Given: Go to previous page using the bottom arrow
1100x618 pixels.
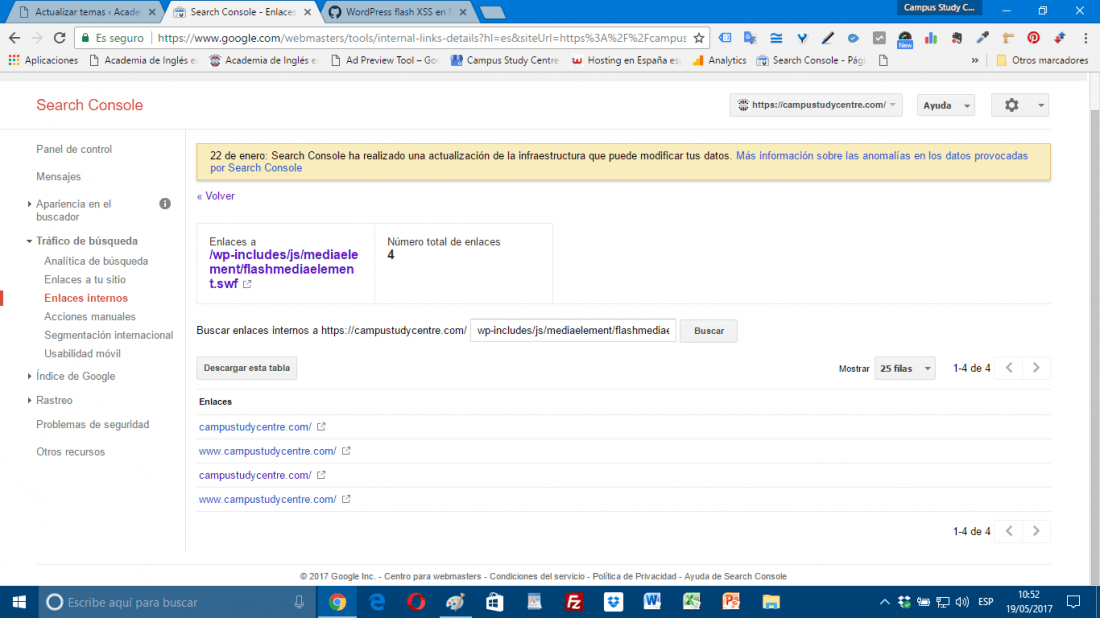Looking at the screenshot, I should 1010,531.
